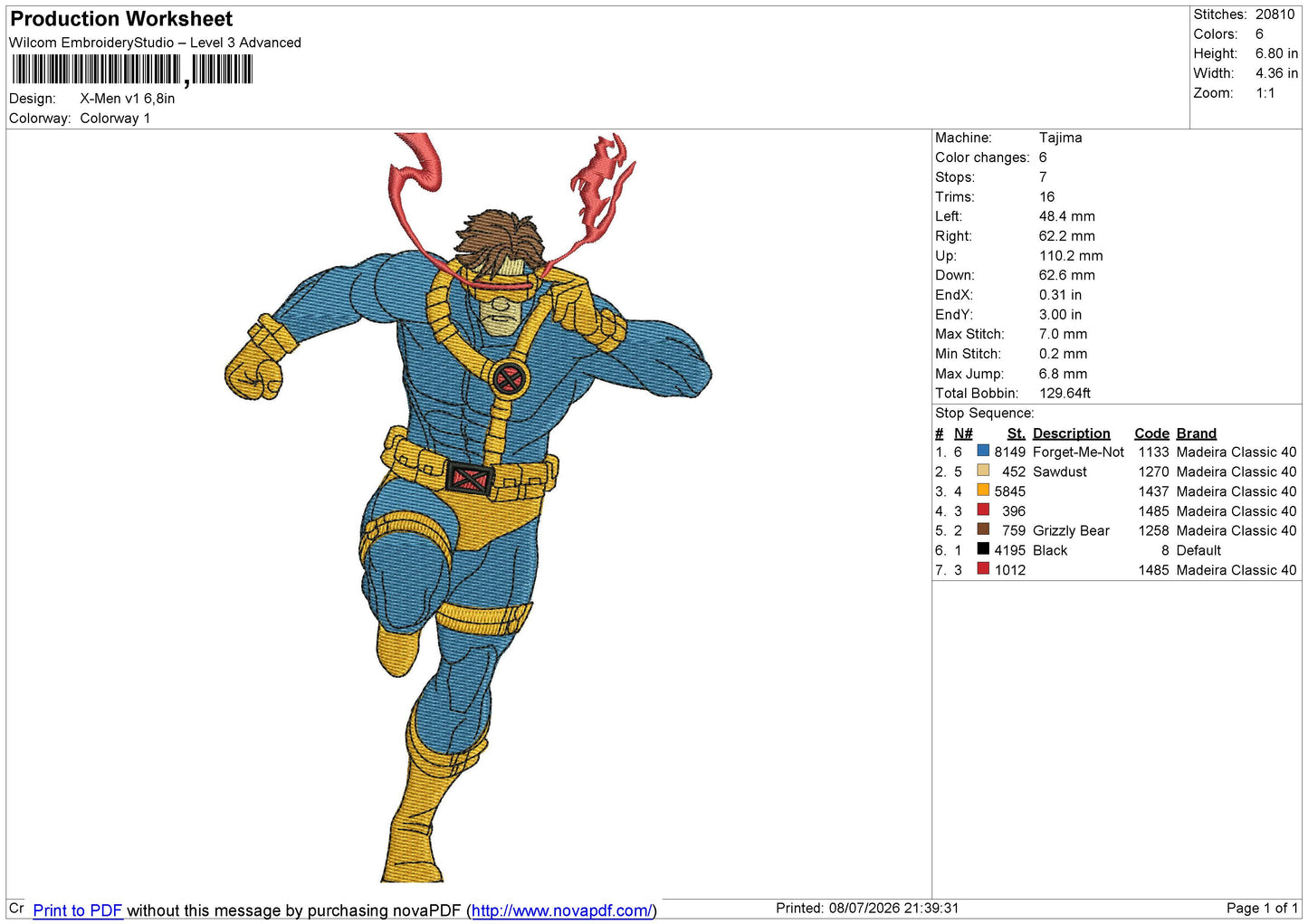Click the Colorway 1 value

pos(115,119)
